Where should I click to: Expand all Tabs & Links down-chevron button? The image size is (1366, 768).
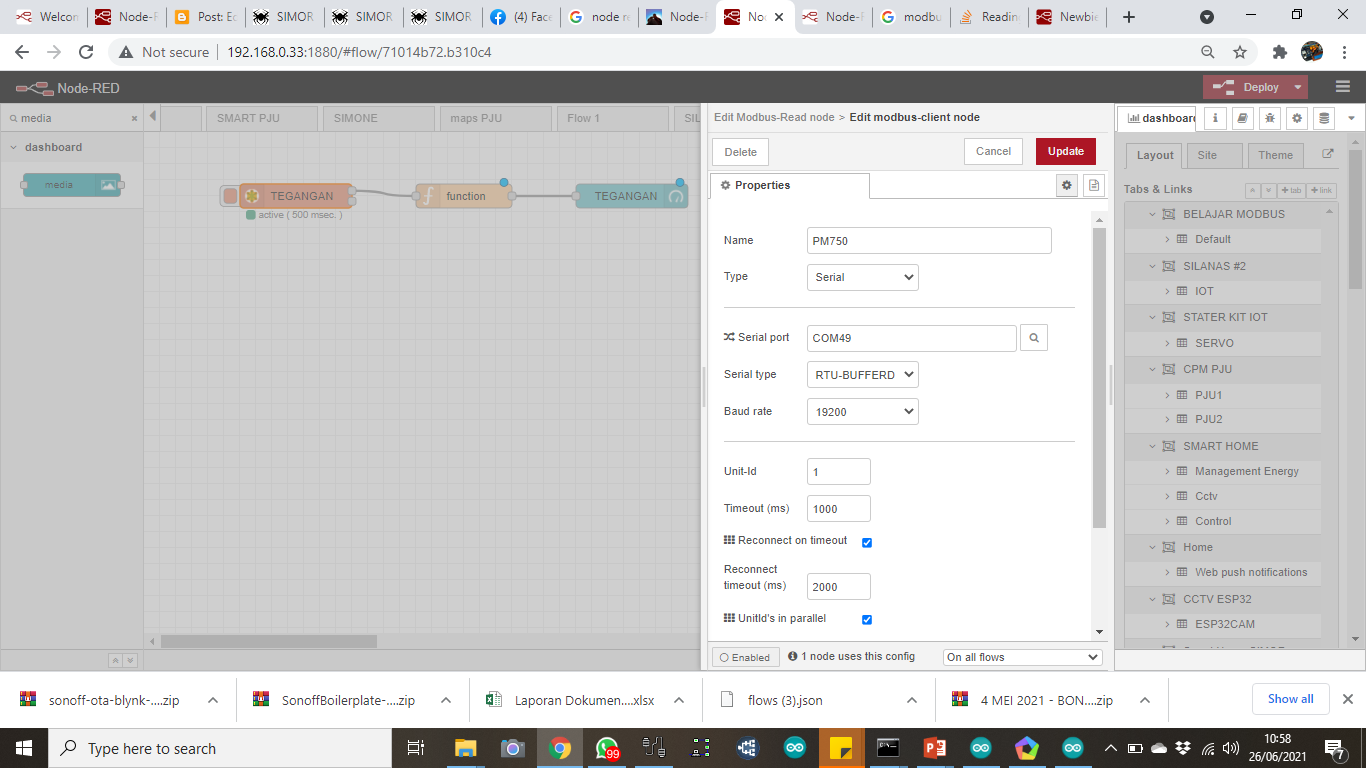1269,190
